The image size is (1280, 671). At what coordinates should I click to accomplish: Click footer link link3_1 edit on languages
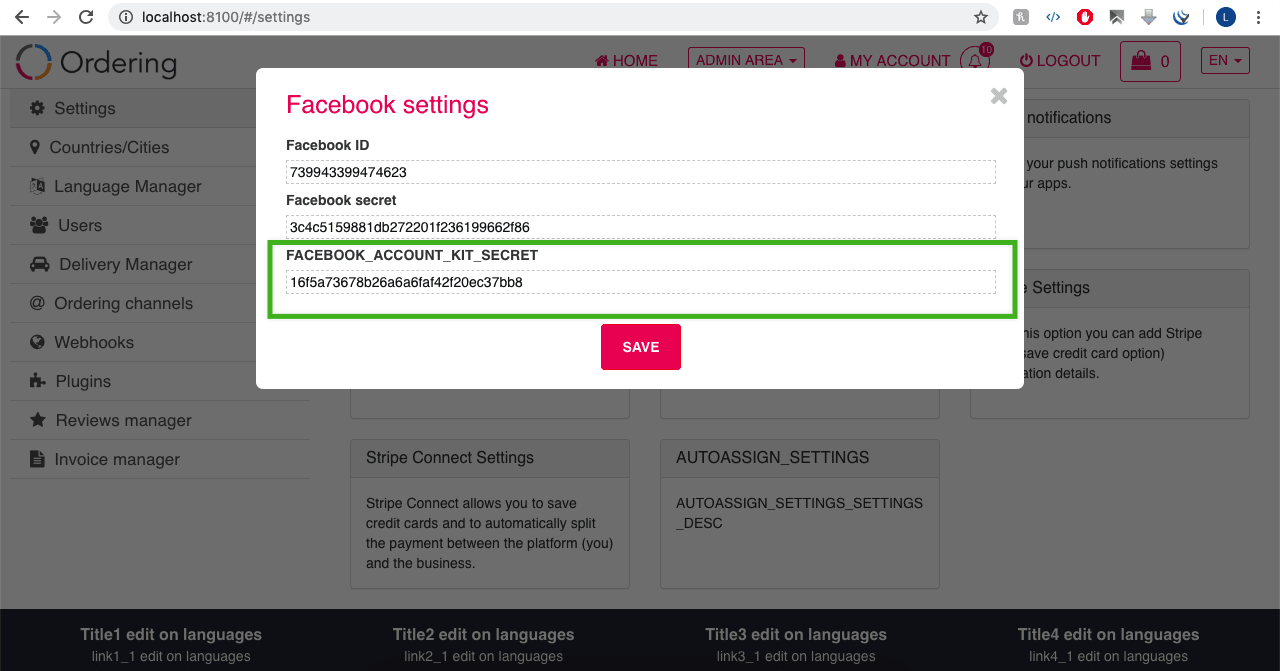(x=796, y=657)
